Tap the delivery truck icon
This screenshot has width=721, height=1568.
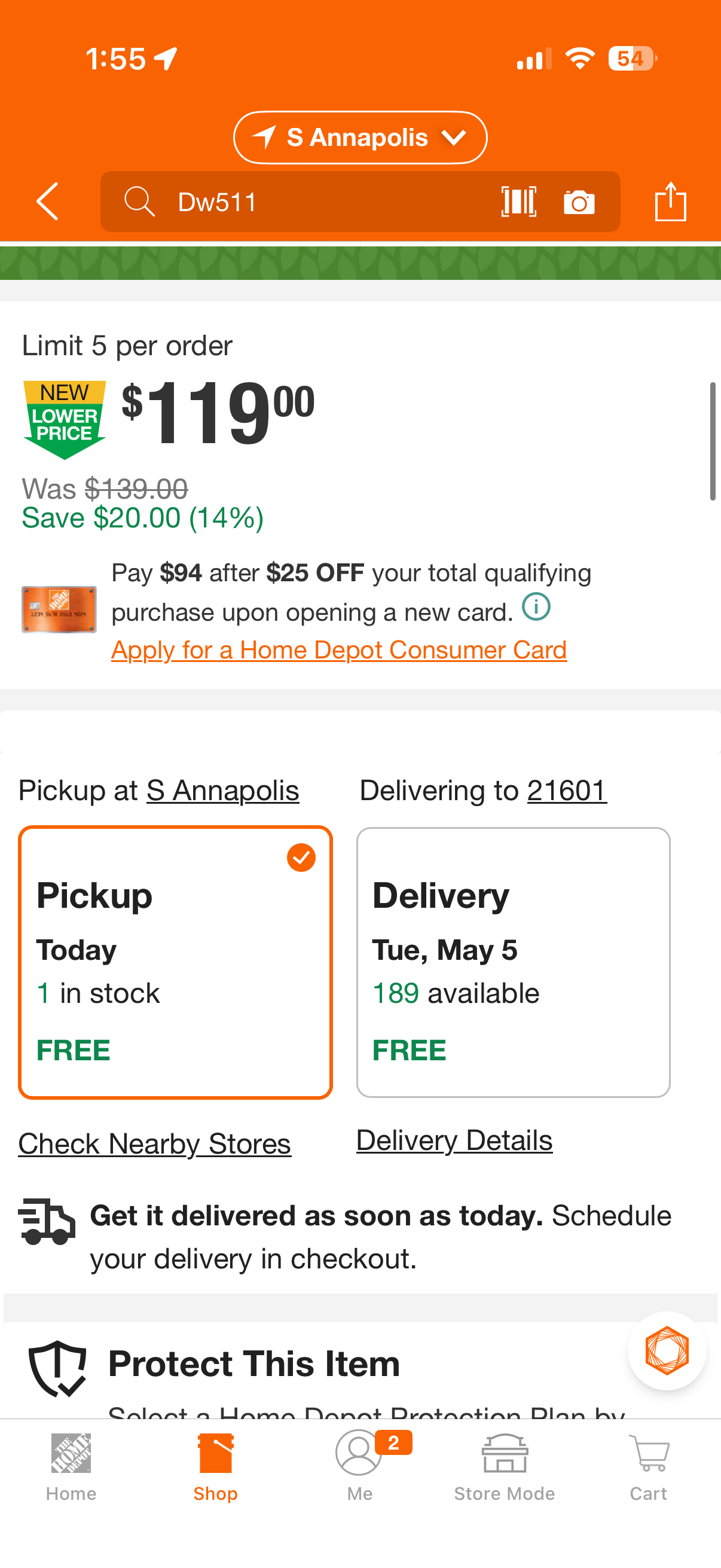point(47,1222)
